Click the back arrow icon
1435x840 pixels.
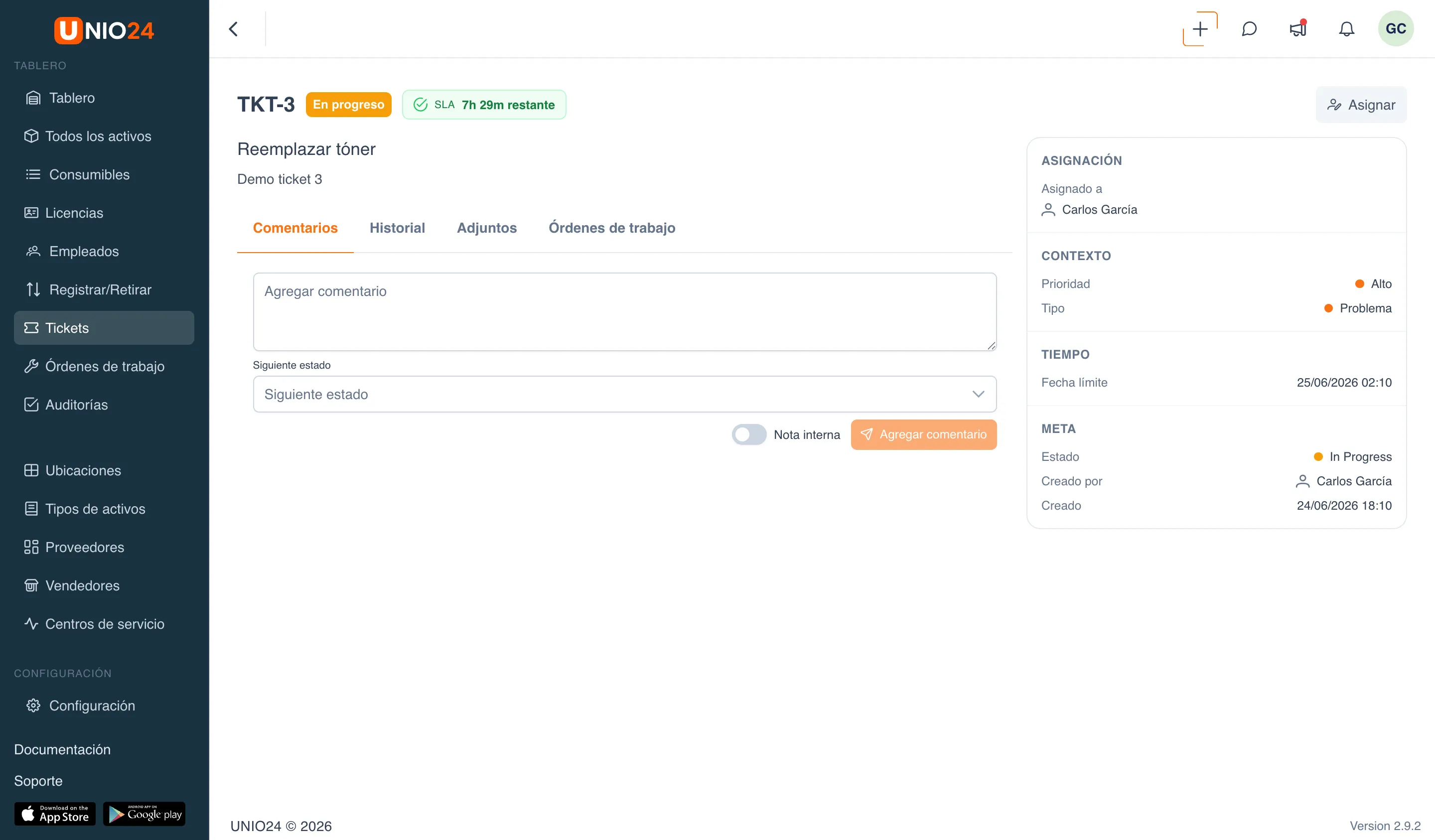(234, 29)
